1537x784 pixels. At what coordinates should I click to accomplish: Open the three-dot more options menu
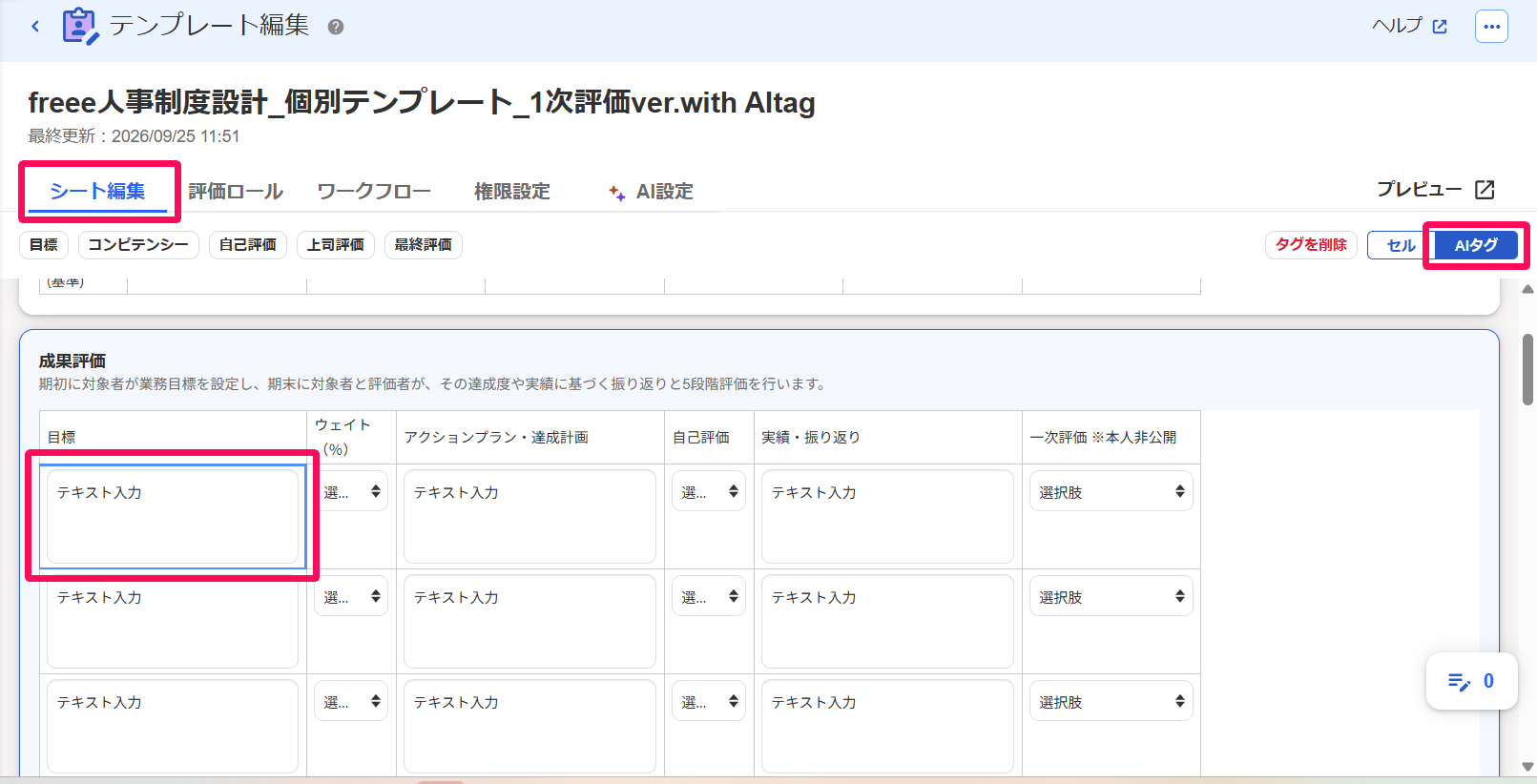coord(1491,27)
